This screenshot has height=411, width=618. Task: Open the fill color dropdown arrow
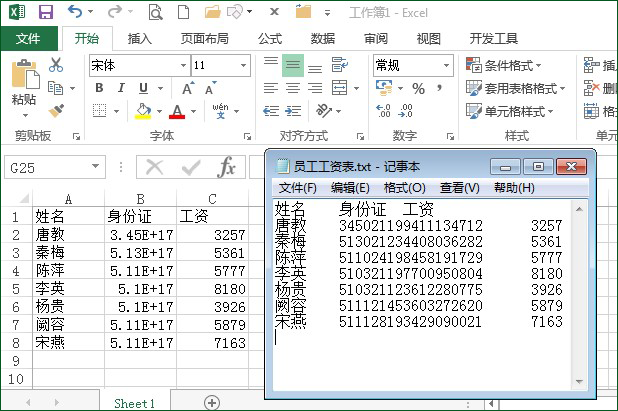point(159,111)
